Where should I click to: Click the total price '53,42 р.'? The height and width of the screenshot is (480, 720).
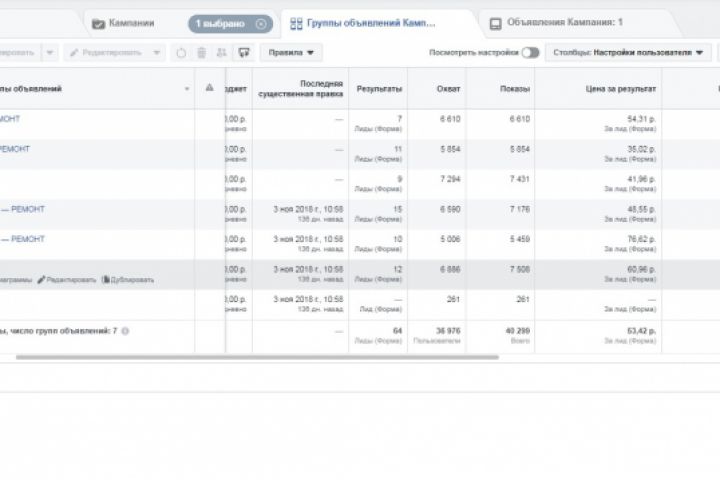tap(641, 331)
